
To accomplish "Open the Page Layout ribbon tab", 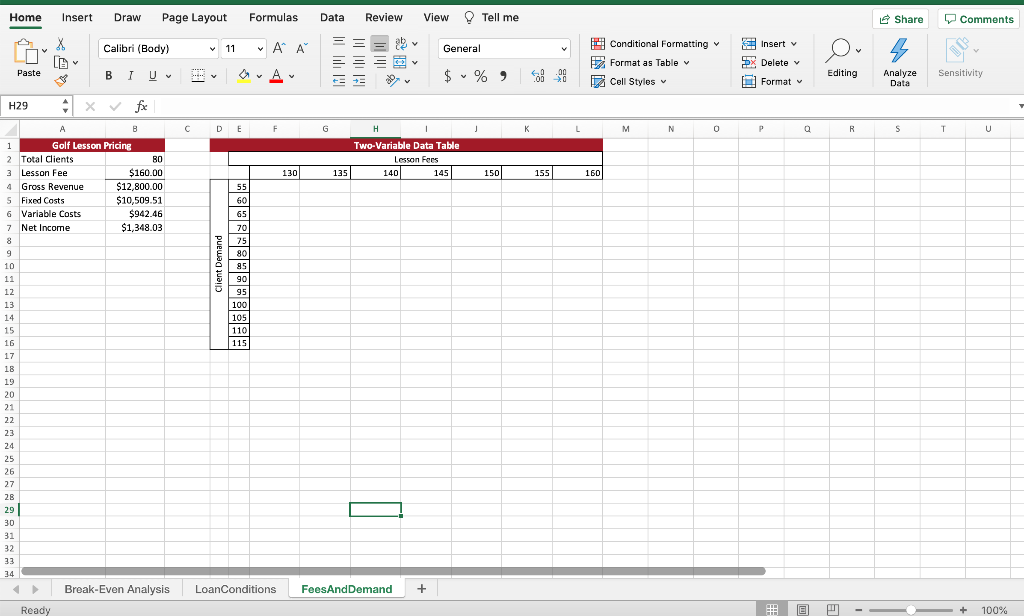I will coord(194,18).
